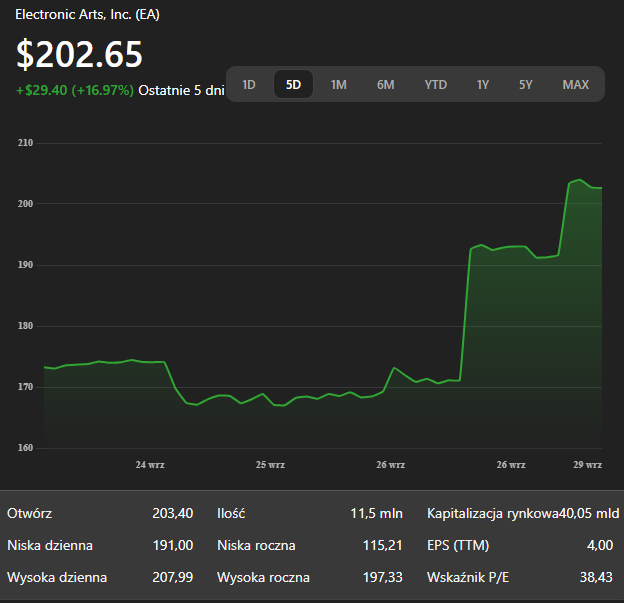
Task: Click the Niska dzienna value 191,00
Action: [x=173, y=545]
